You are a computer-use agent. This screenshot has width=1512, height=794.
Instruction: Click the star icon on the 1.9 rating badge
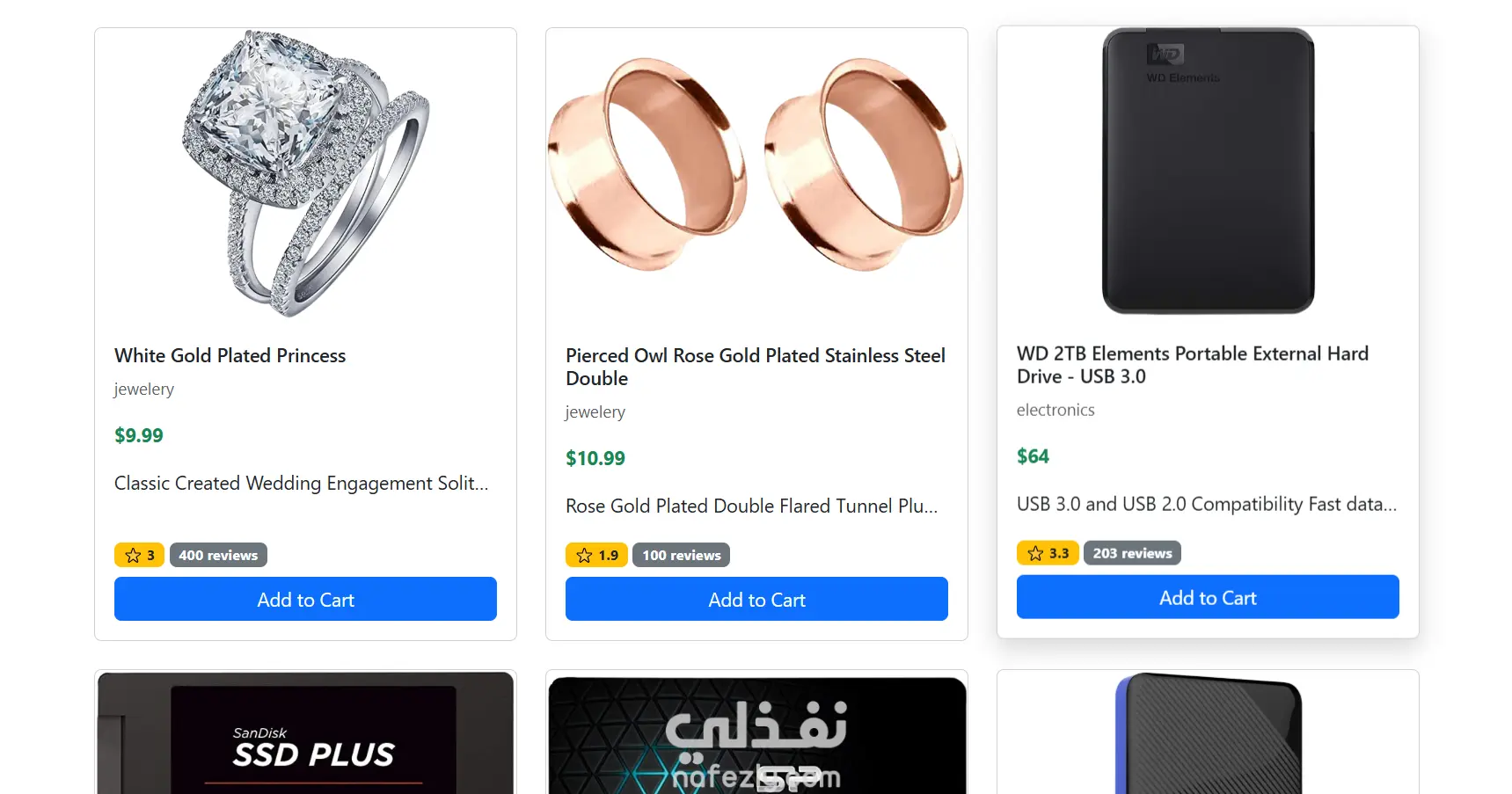[584, 555]
